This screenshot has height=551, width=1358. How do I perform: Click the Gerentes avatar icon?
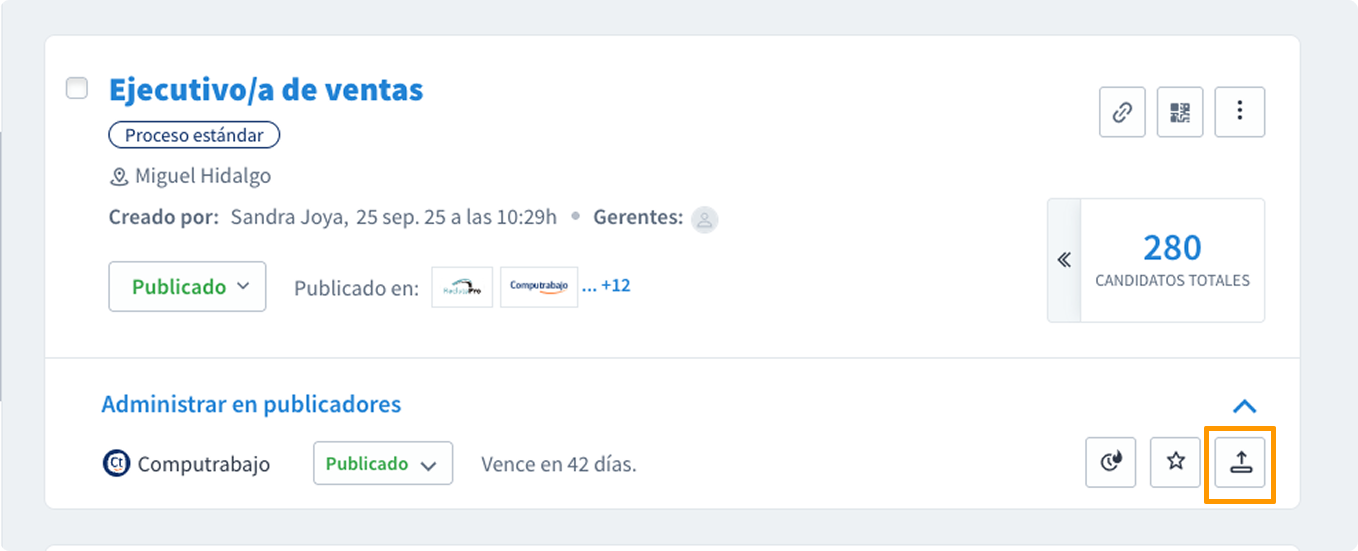(x=705, y=218)
